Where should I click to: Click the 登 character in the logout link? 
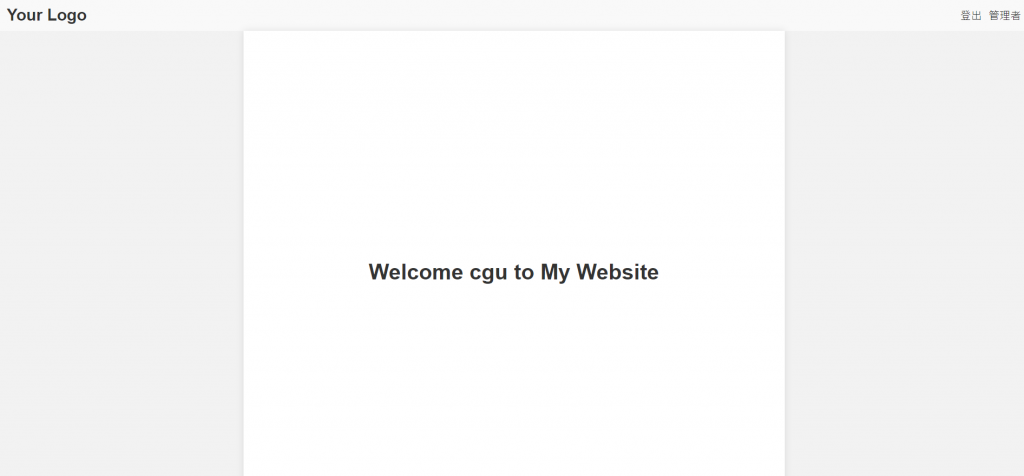(965, 16)
